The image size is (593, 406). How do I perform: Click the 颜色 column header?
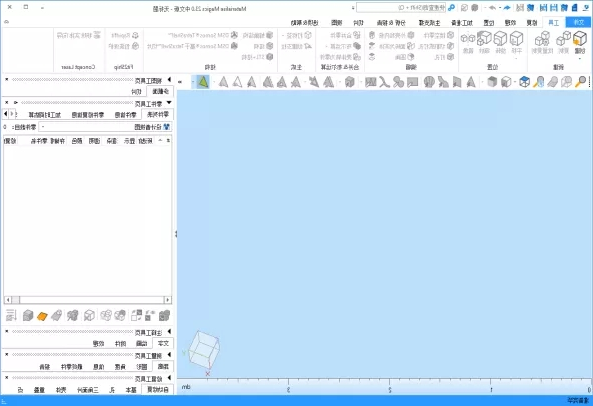point(77,141)
